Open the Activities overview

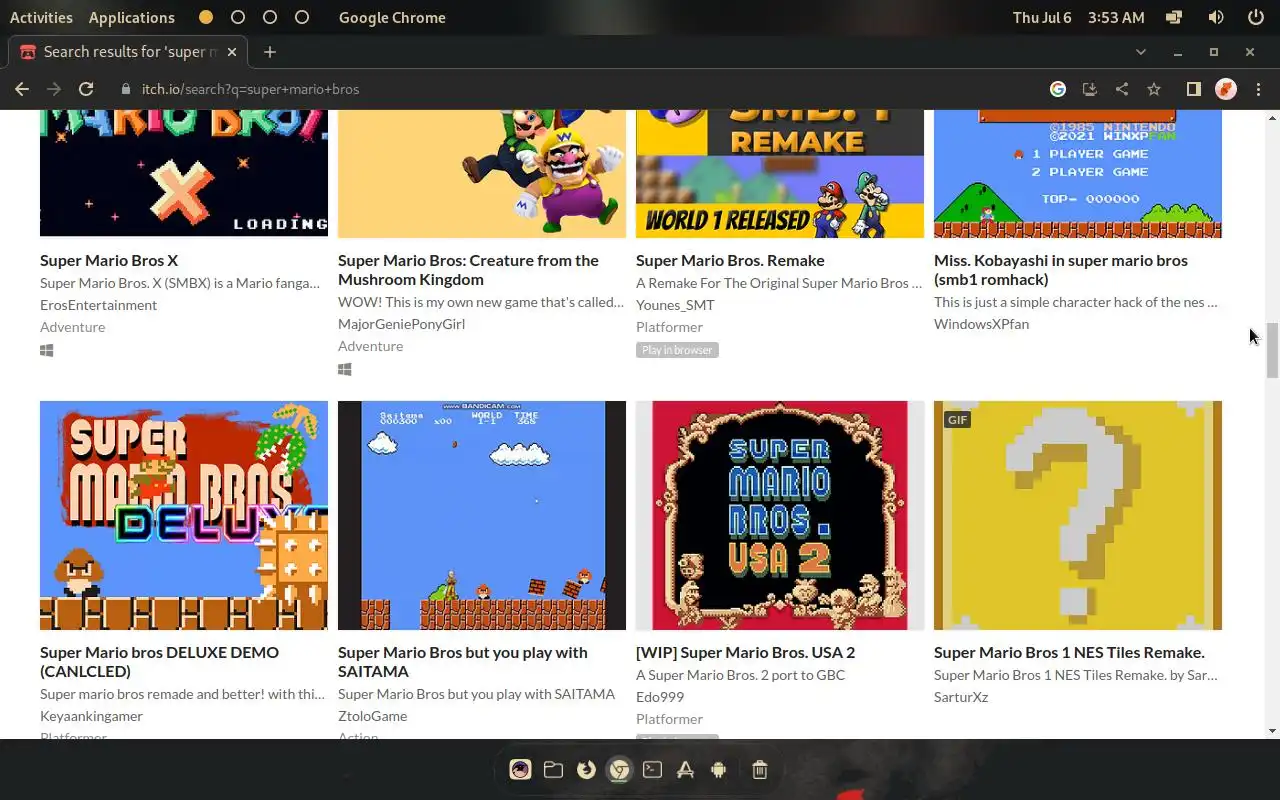pyautogui.click(x=41, y=17)
